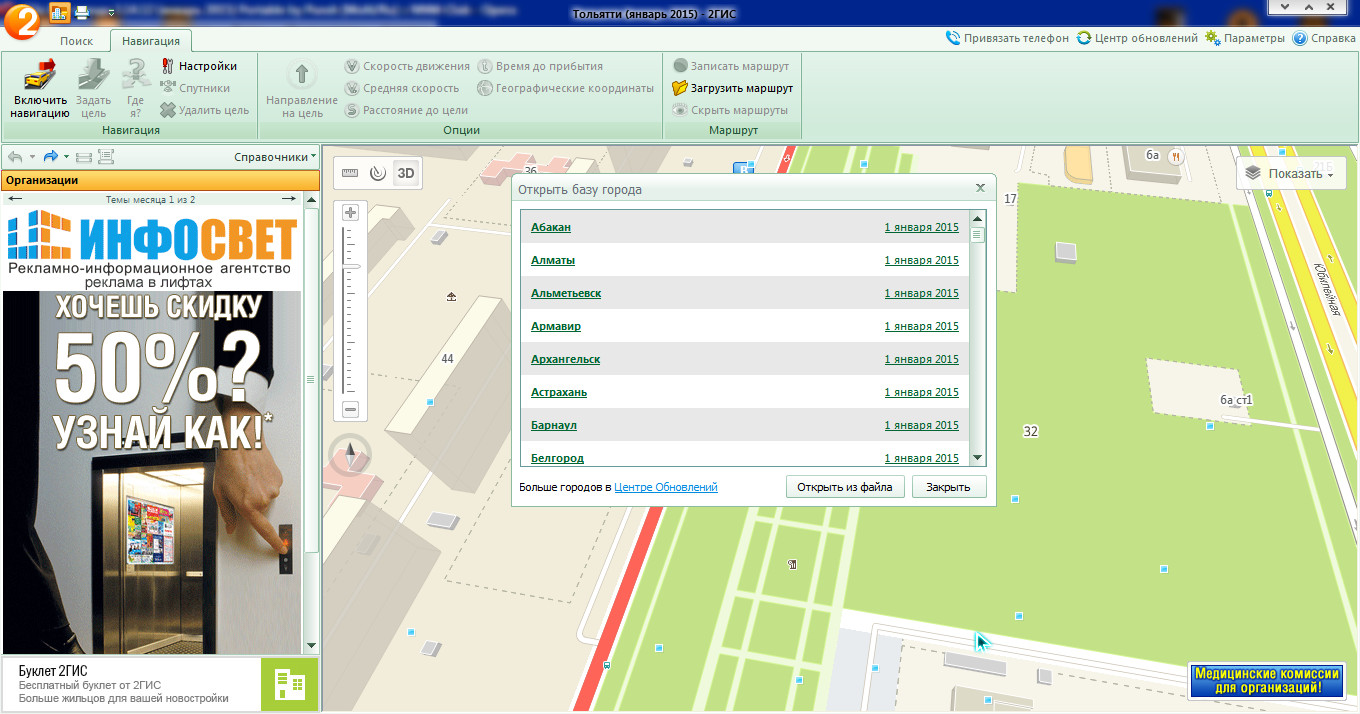Select the ruler measurement tool on map
The image size is (1360, 714).
coord(350,173)
